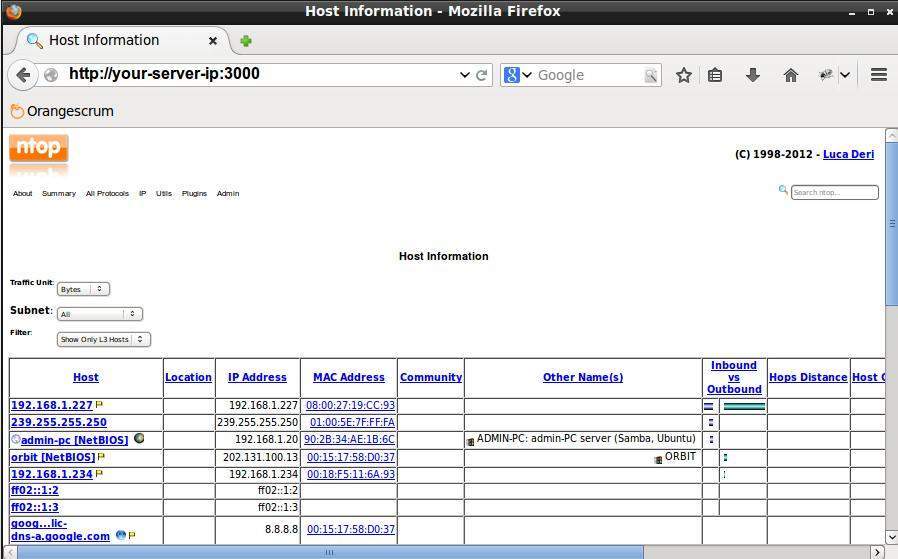Open the URL history dropdown arrow
Image resolution: width=898 pixels, height=559 pixels.
coord(464,75)
